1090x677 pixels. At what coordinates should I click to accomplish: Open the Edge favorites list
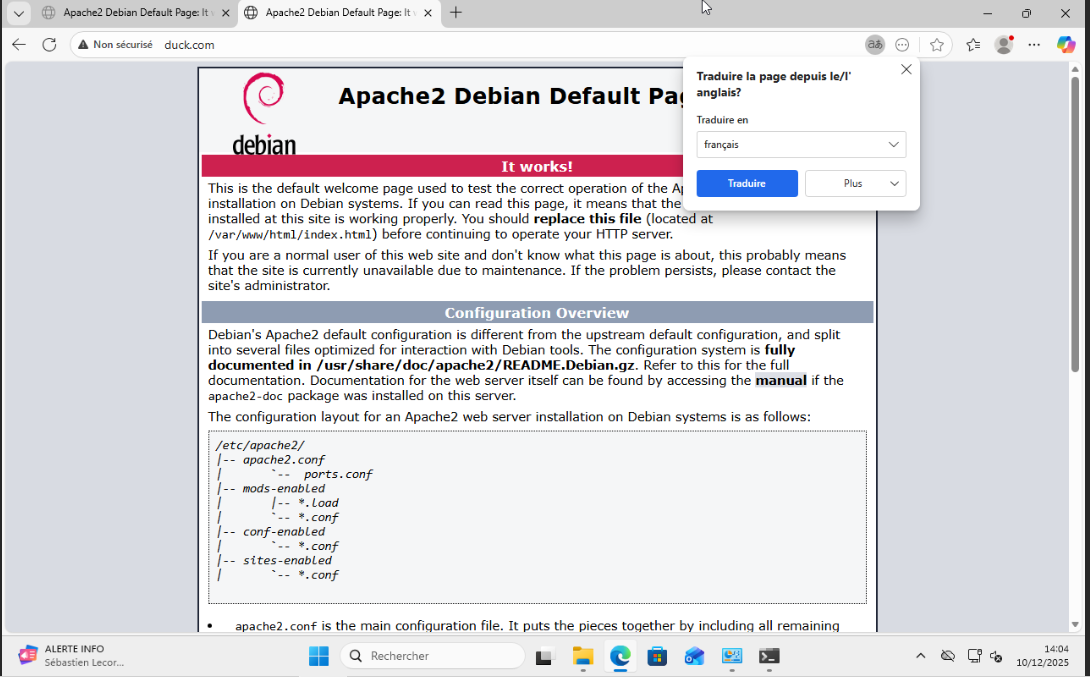click(971, 44)
